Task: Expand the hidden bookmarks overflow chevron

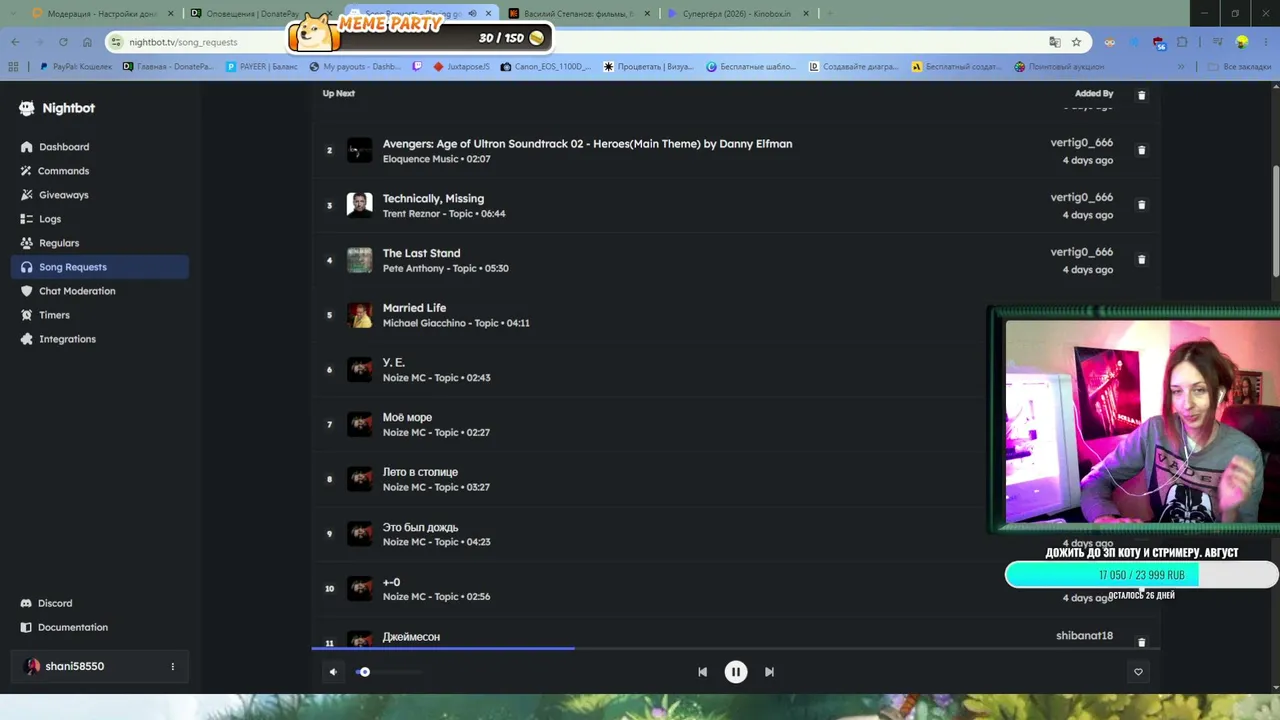Action: (x=1181, y=67)
